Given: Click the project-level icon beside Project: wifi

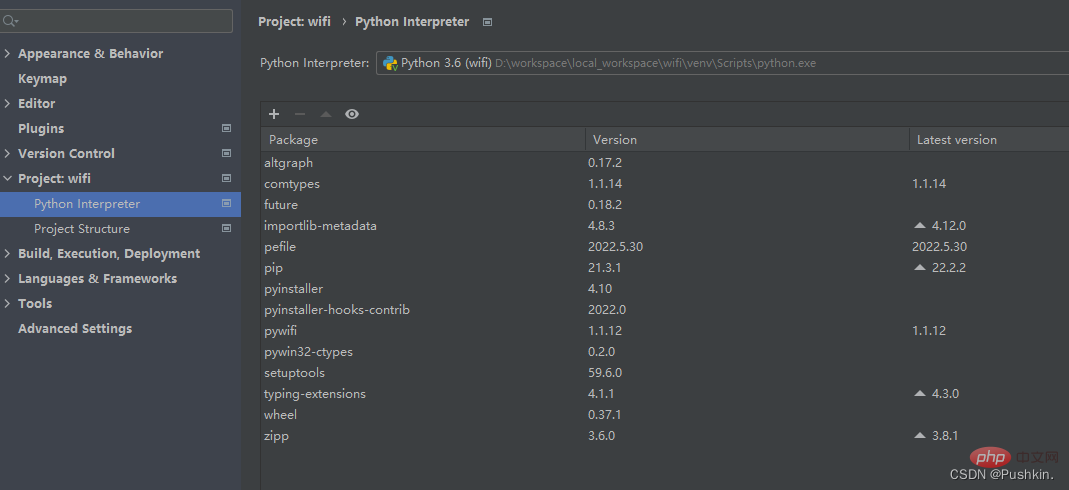Looking at the screenshot, I should tap(226, 179).
